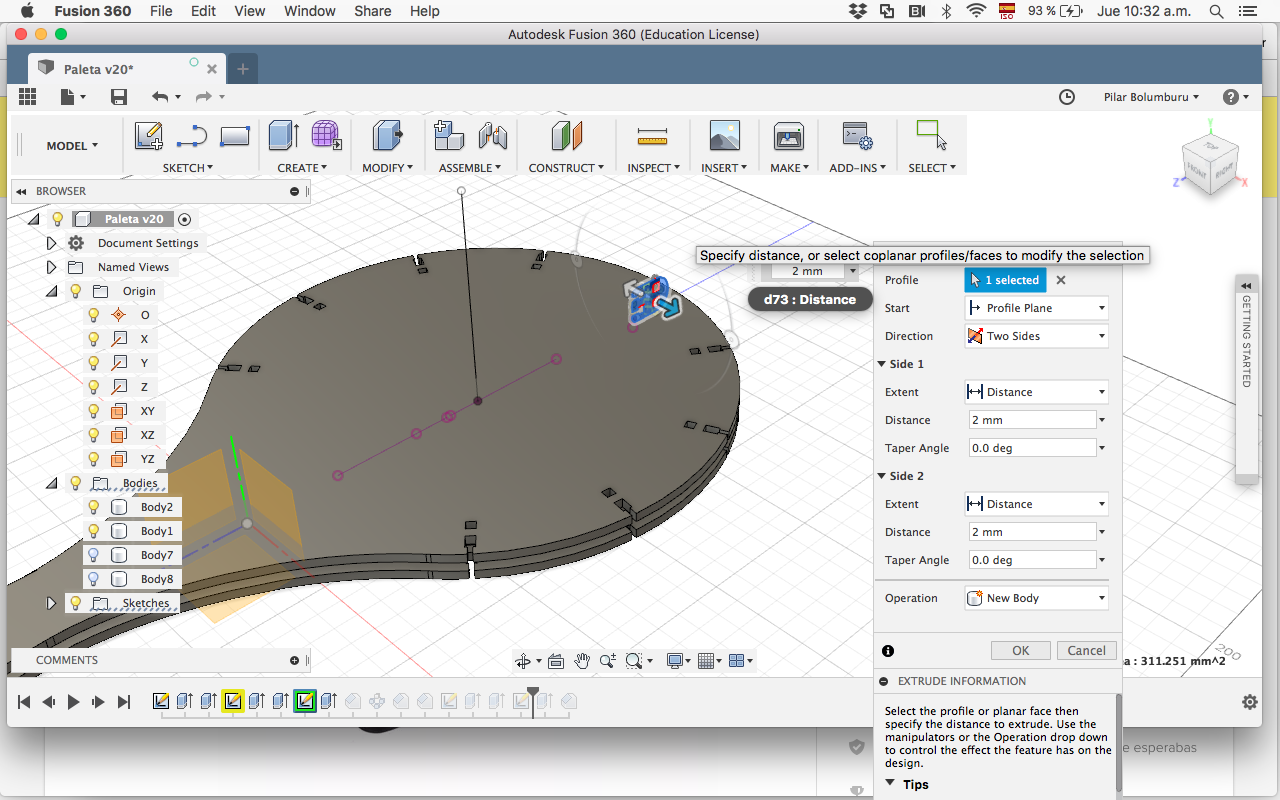Select the Press Pull modify tool
Viewport: 1280px width, 800px height.
point(386,136)
